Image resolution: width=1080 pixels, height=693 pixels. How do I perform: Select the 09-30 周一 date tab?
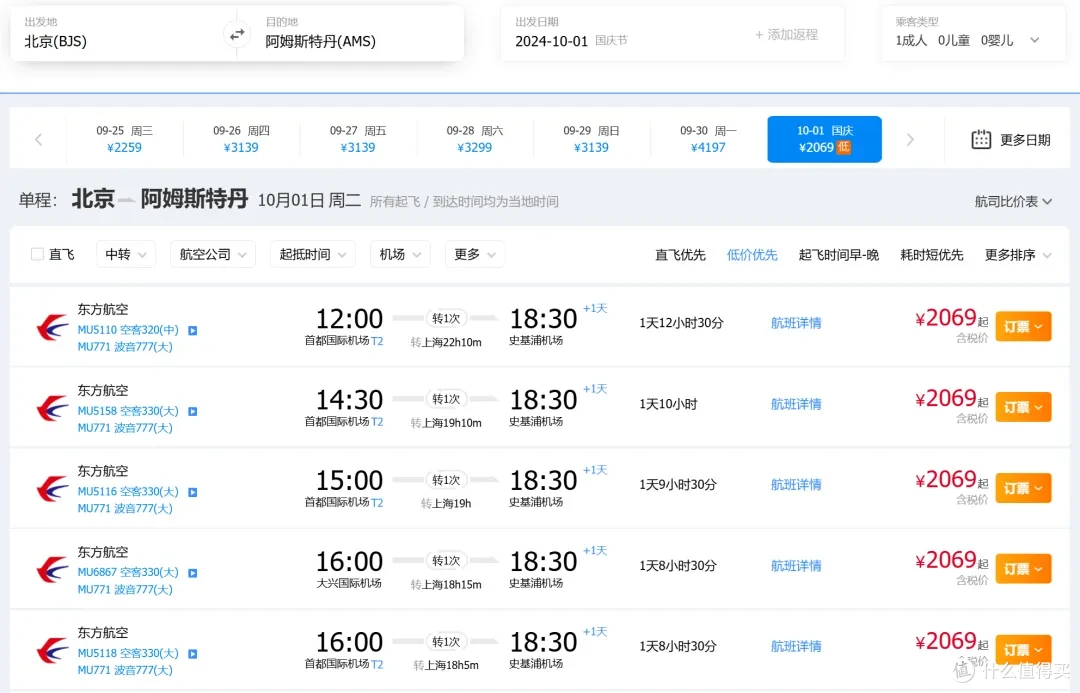708,139
